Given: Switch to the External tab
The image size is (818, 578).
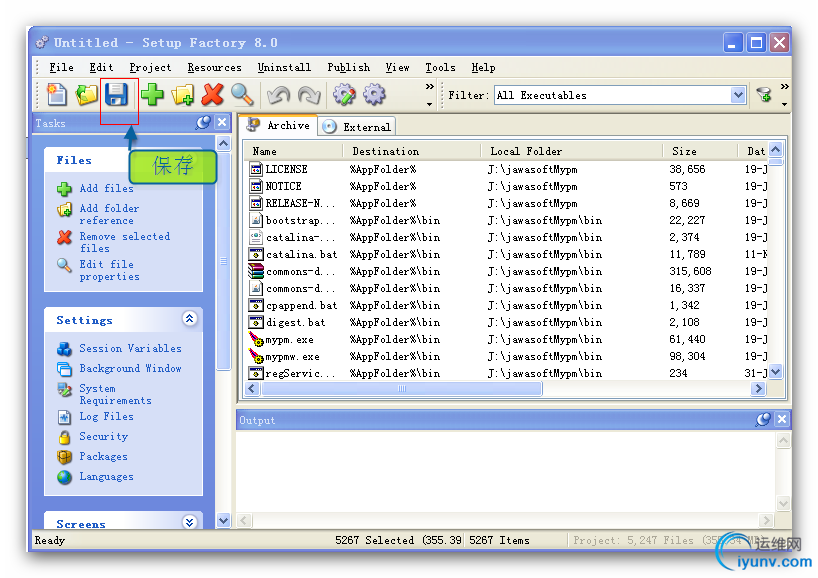Looking at the screenshot, I should click(357, 127).
